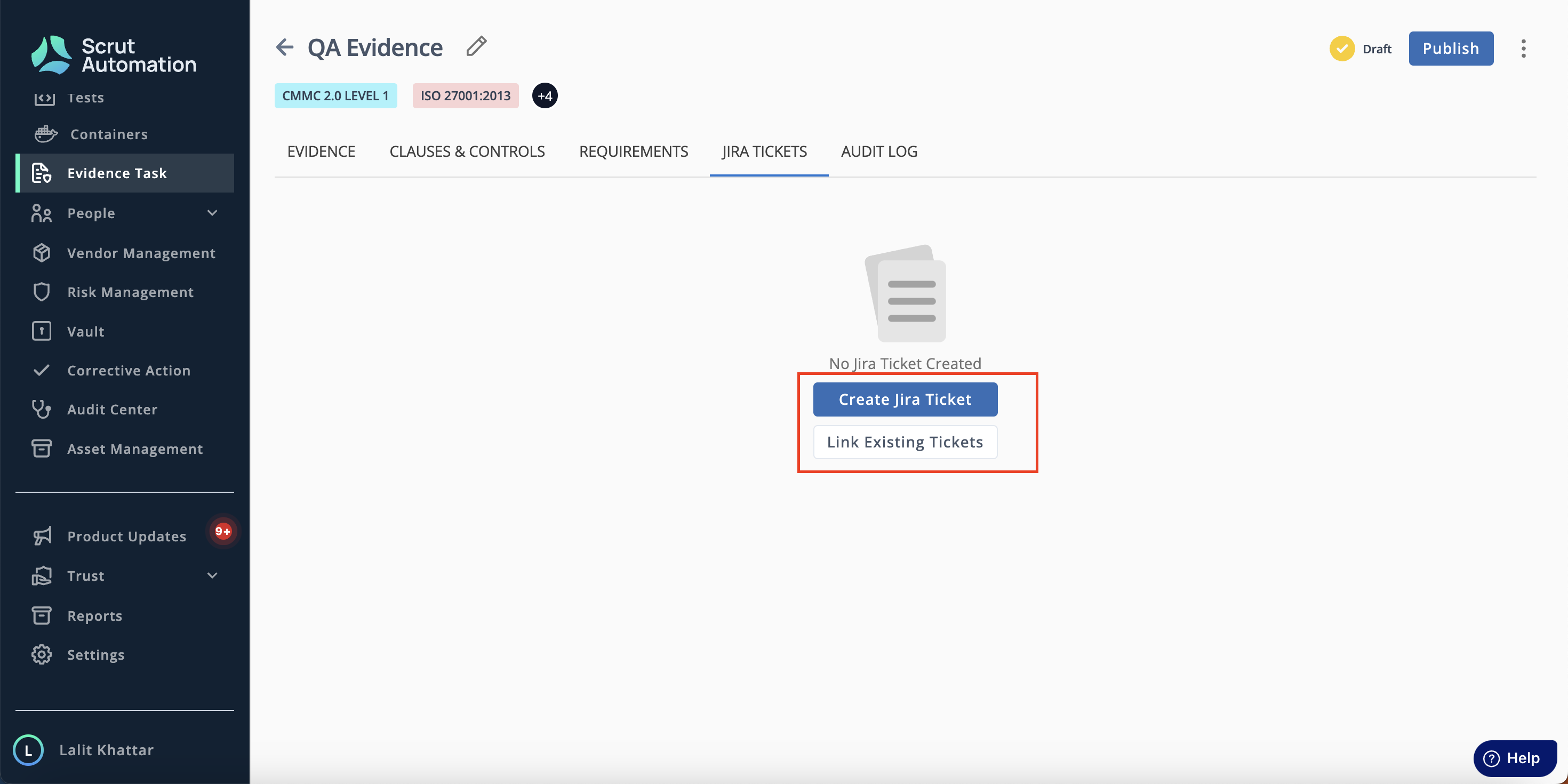Click the "No Jira Ticket Created" message
Screen dimensions: 1568x784
(905, 363)
